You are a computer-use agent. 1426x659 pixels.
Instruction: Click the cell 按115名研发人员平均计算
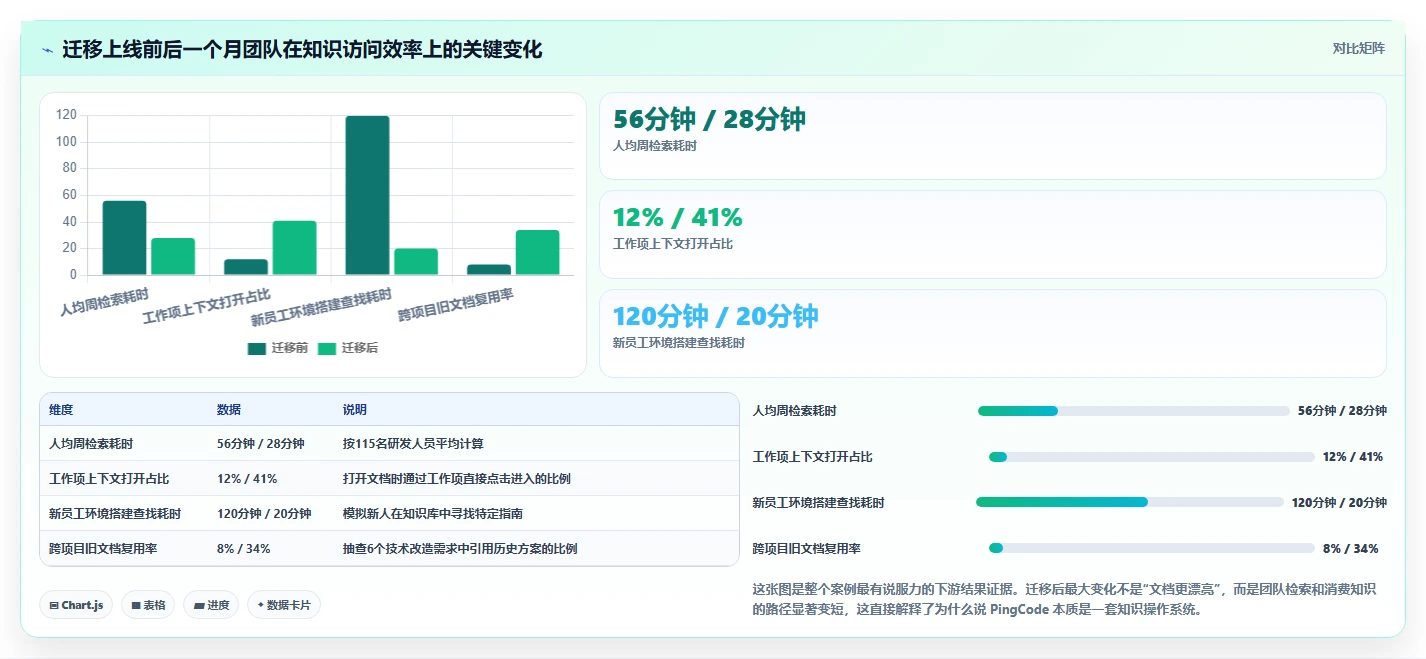pyautogui.click(x=413, y=444)
